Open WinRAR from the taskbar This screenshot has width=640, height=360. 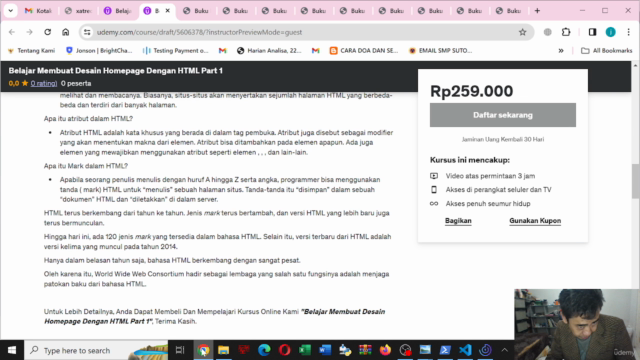point(365,350)
